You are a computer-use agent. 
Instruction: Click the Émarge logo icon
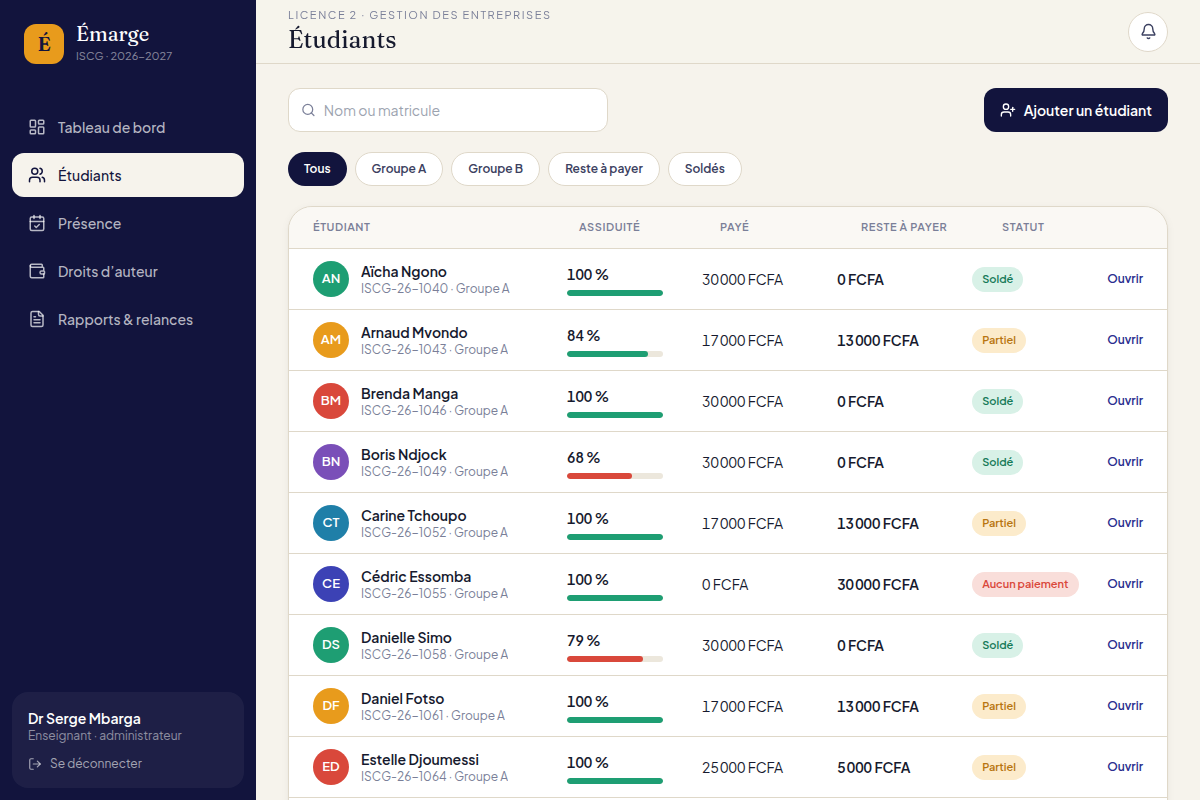coord(44,44)
